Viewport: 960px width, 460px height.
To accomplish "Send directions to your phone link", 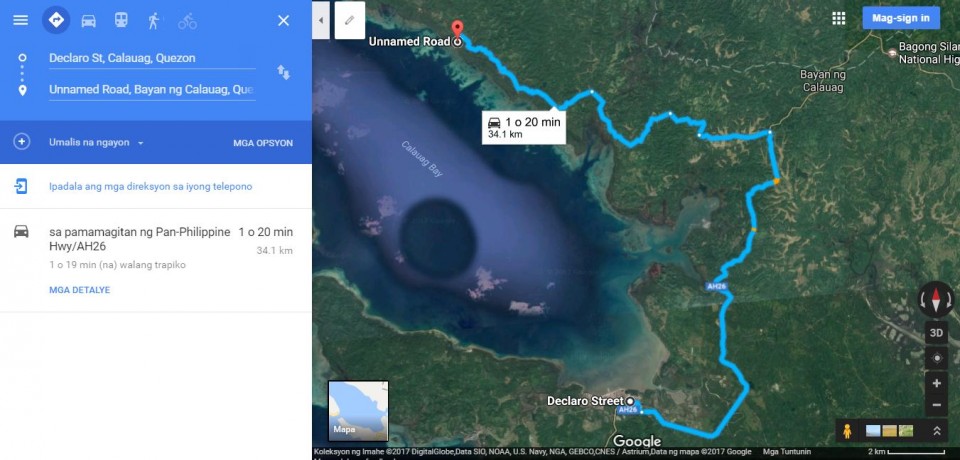I will pyautogui.click(x=151, y=186).
